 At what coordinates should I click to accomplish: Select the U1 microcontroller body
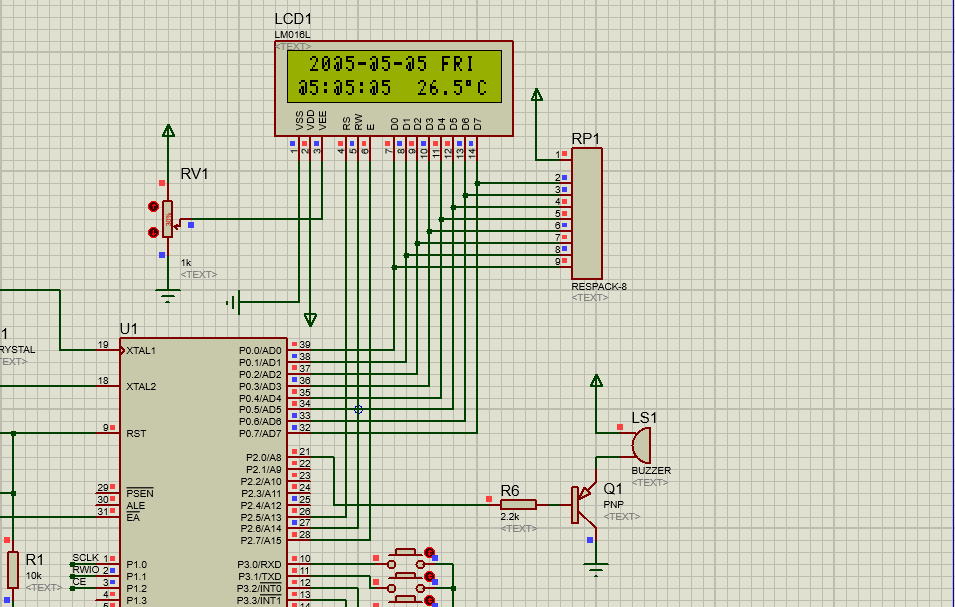coord(203,472)
